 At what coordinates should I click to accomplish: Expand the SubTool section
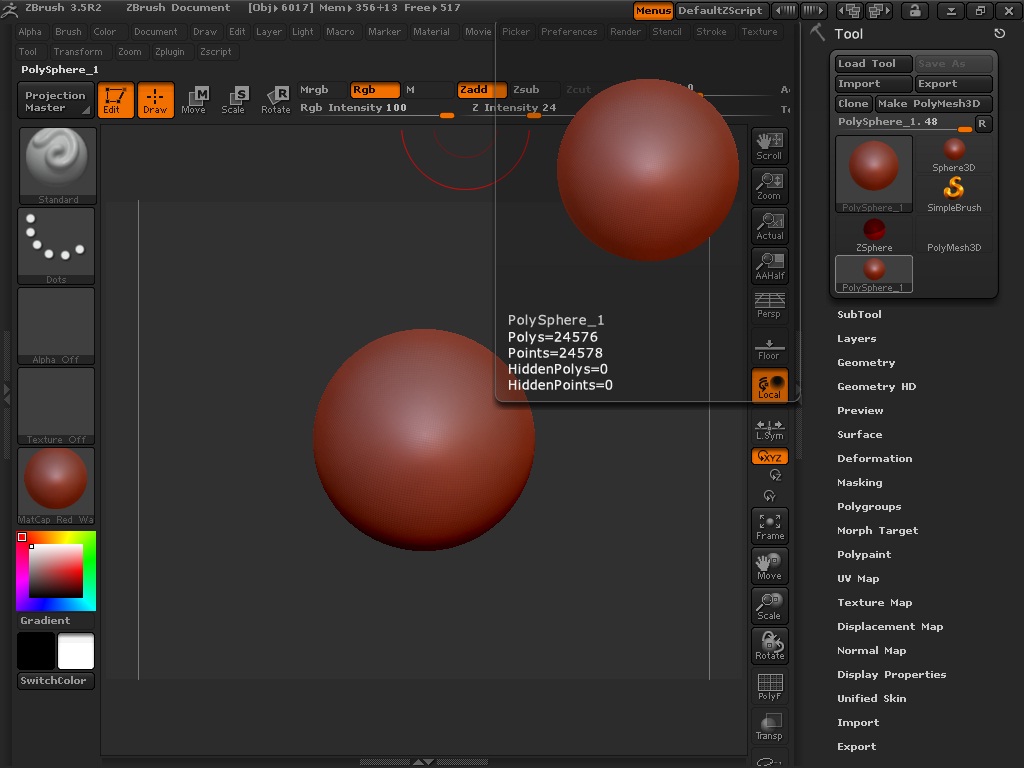pyautogui.click(x=859, y=314)
